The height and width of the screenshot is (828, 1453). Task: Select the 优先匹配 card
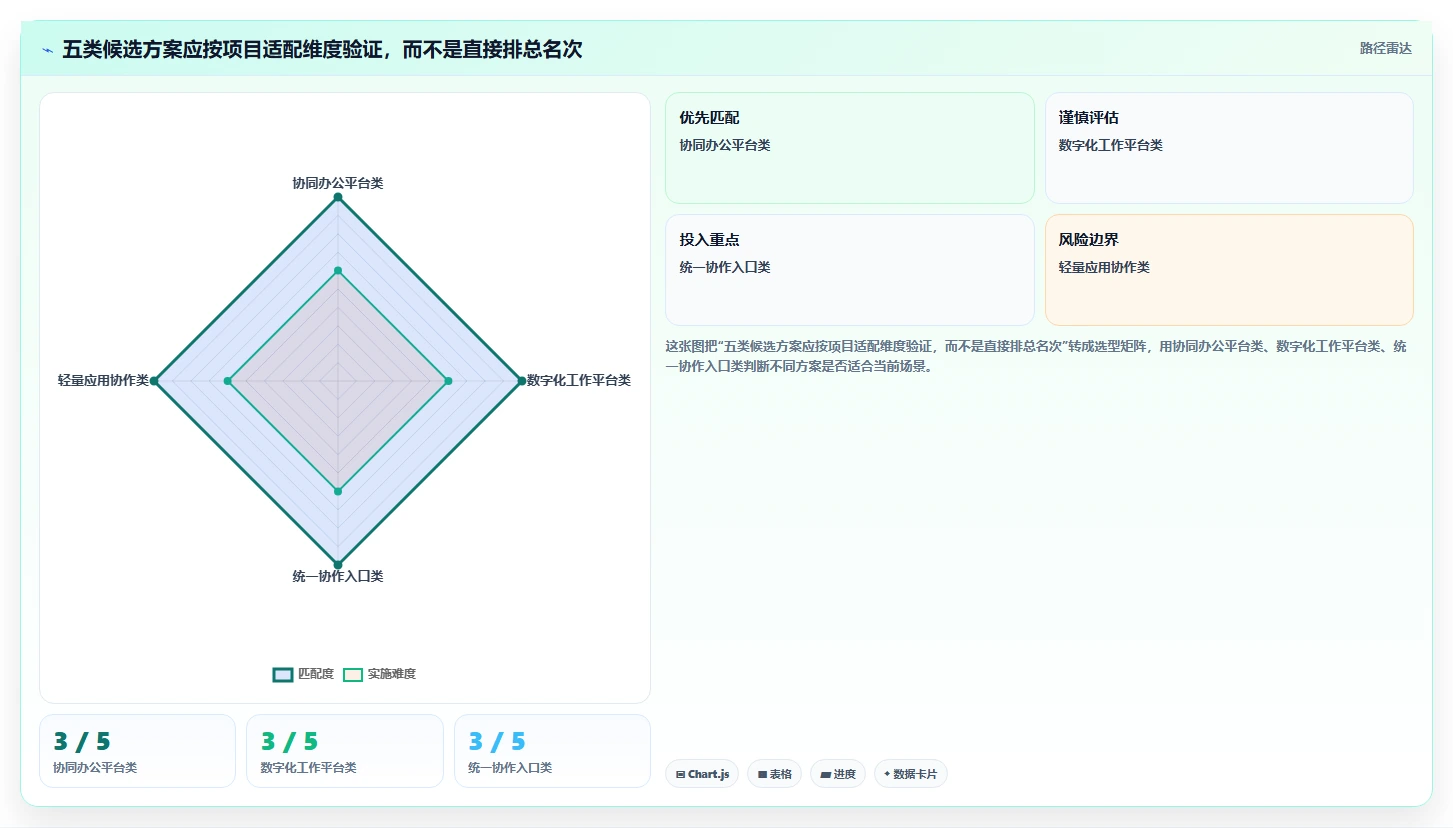coord(850,148)
